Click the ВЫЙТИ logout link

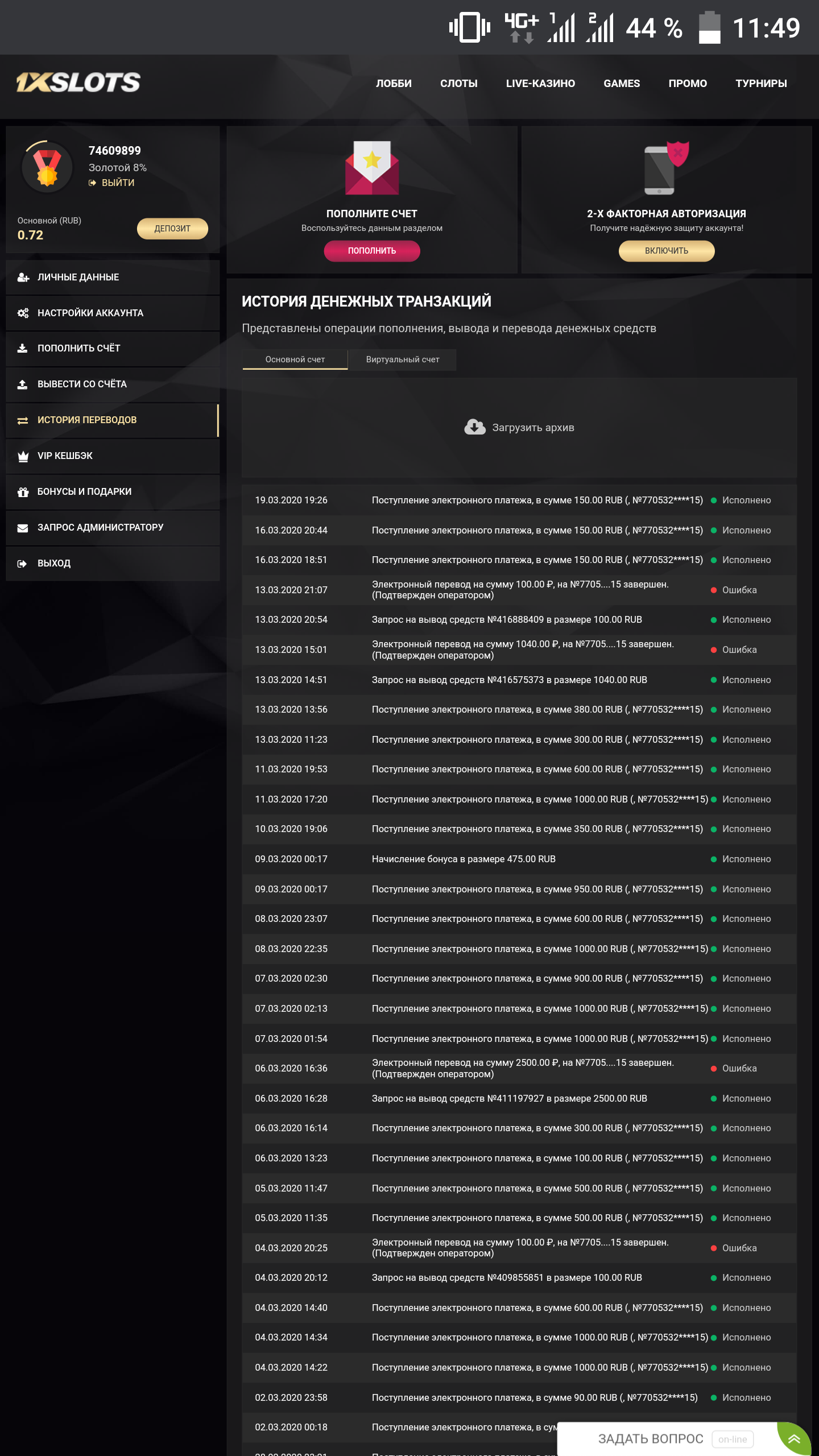pyautogui.click(x=118, y=183)
